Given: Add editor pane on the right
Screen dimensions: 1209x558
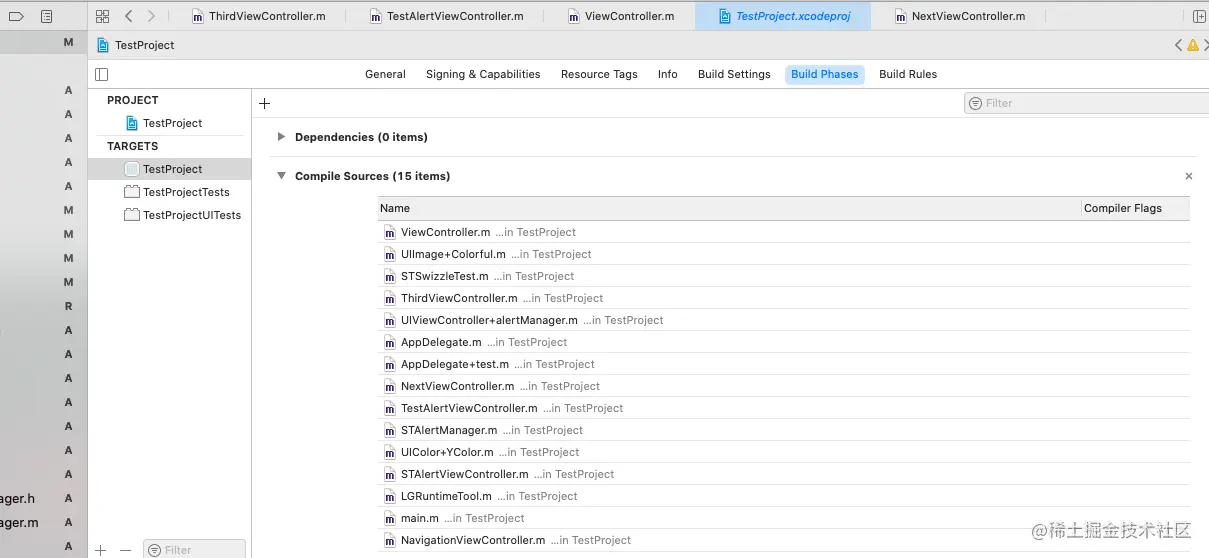Looking at the screenshot, I should pos(1199,16).
